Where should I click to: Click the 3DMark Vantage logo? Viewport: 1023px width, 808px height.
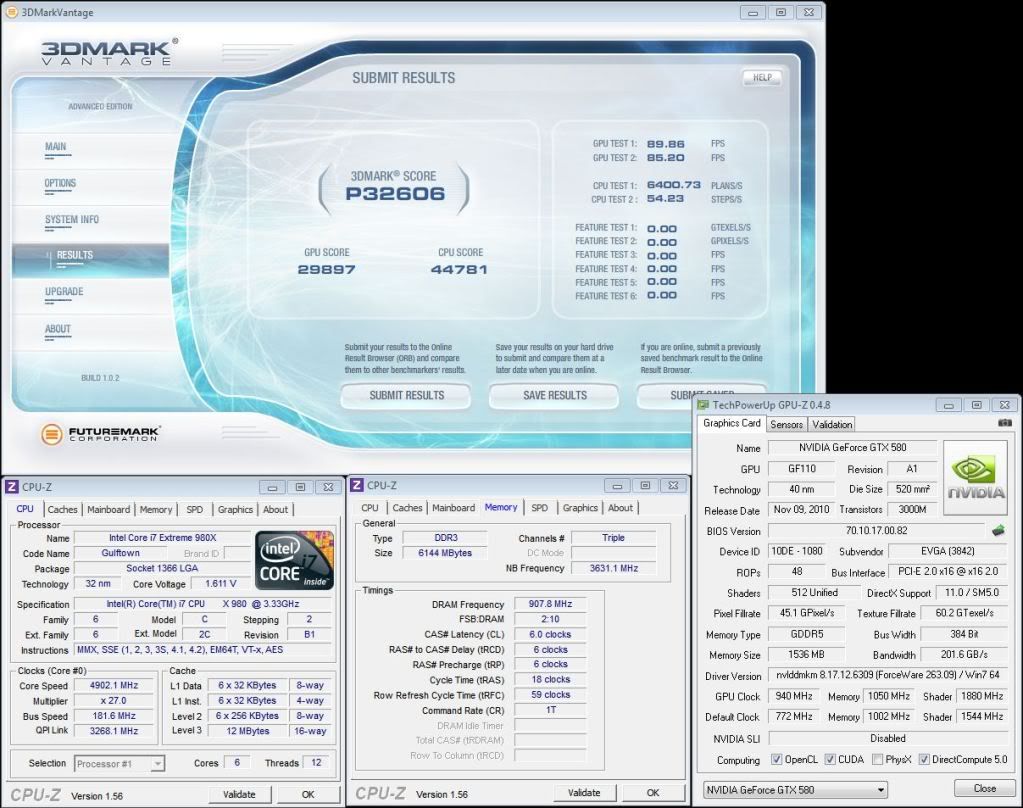(109, 52)
